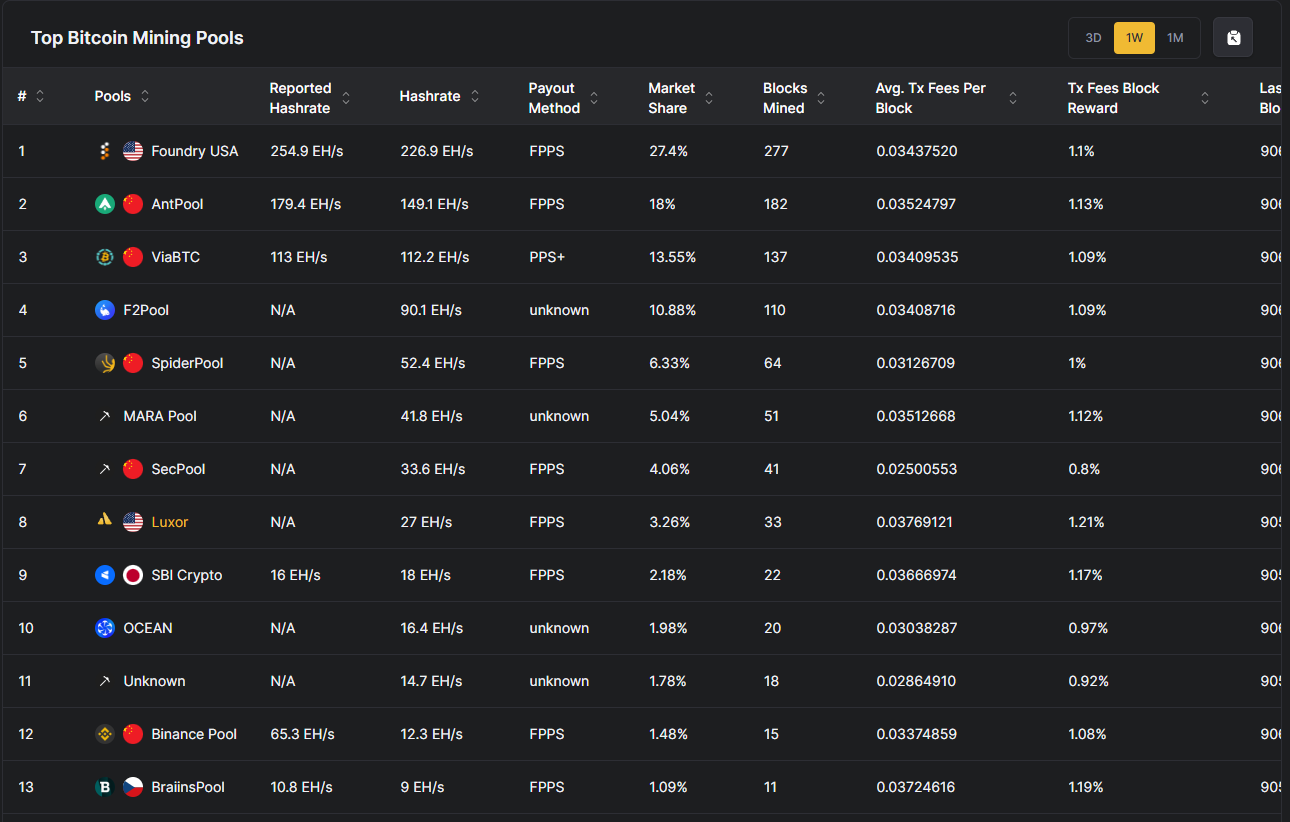Click the 27.4% market share value
The image size is (1290, 822).
tap(669, 151)
